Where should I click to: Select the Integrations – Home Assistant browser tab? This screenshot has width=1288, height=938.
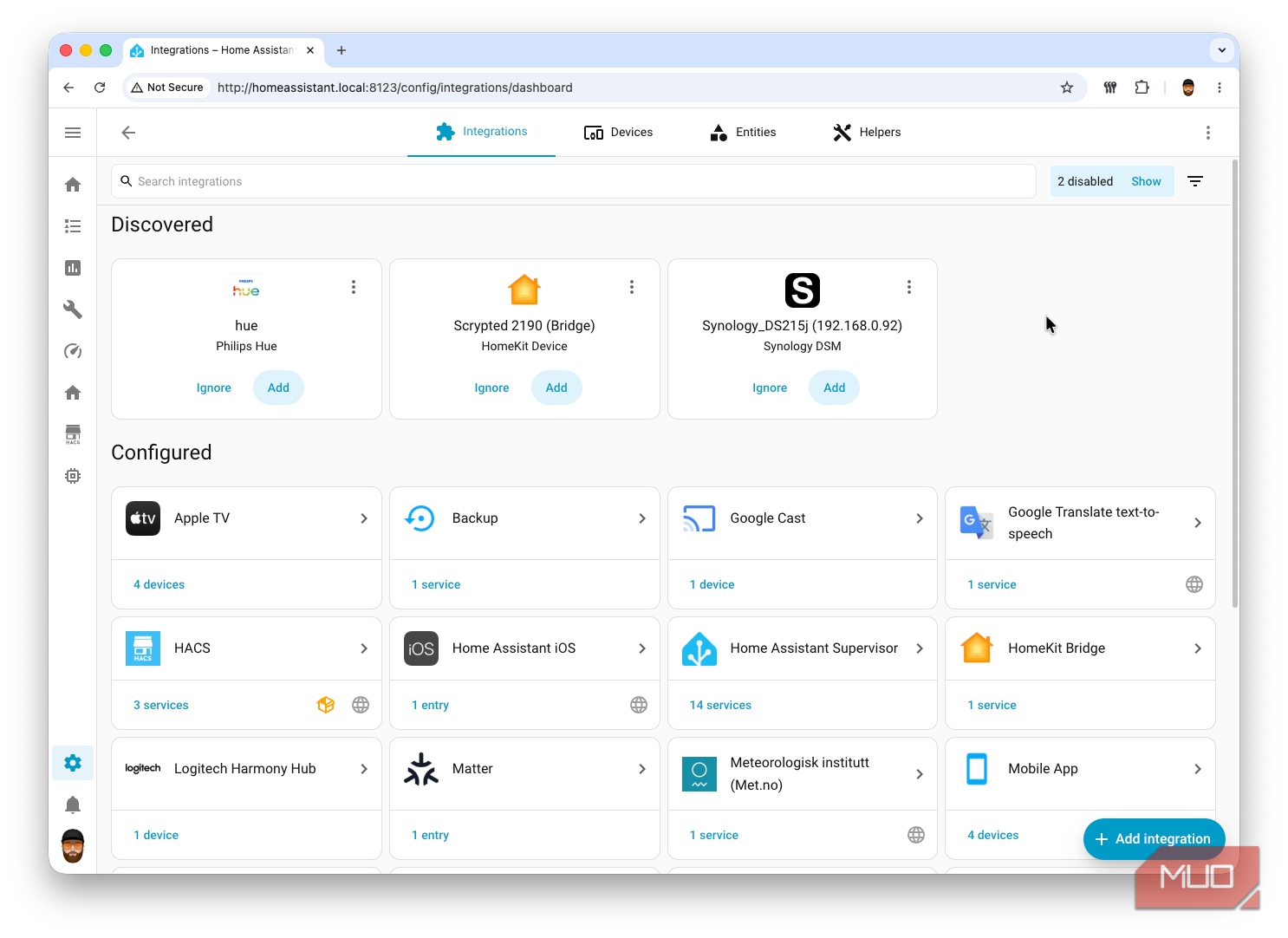[223, 50]
